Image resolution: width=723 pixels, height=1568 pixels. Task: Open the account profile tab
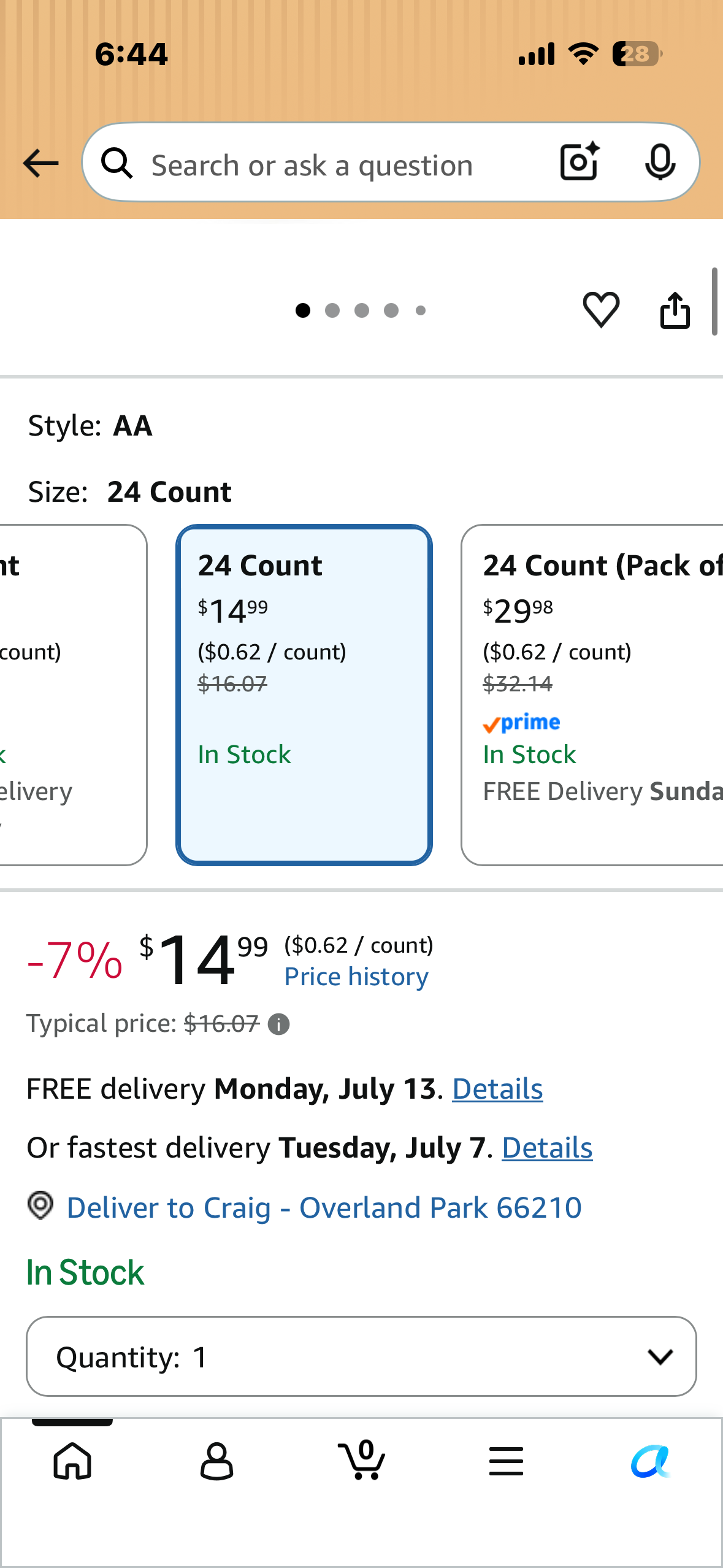click(x=217, y=1461)
